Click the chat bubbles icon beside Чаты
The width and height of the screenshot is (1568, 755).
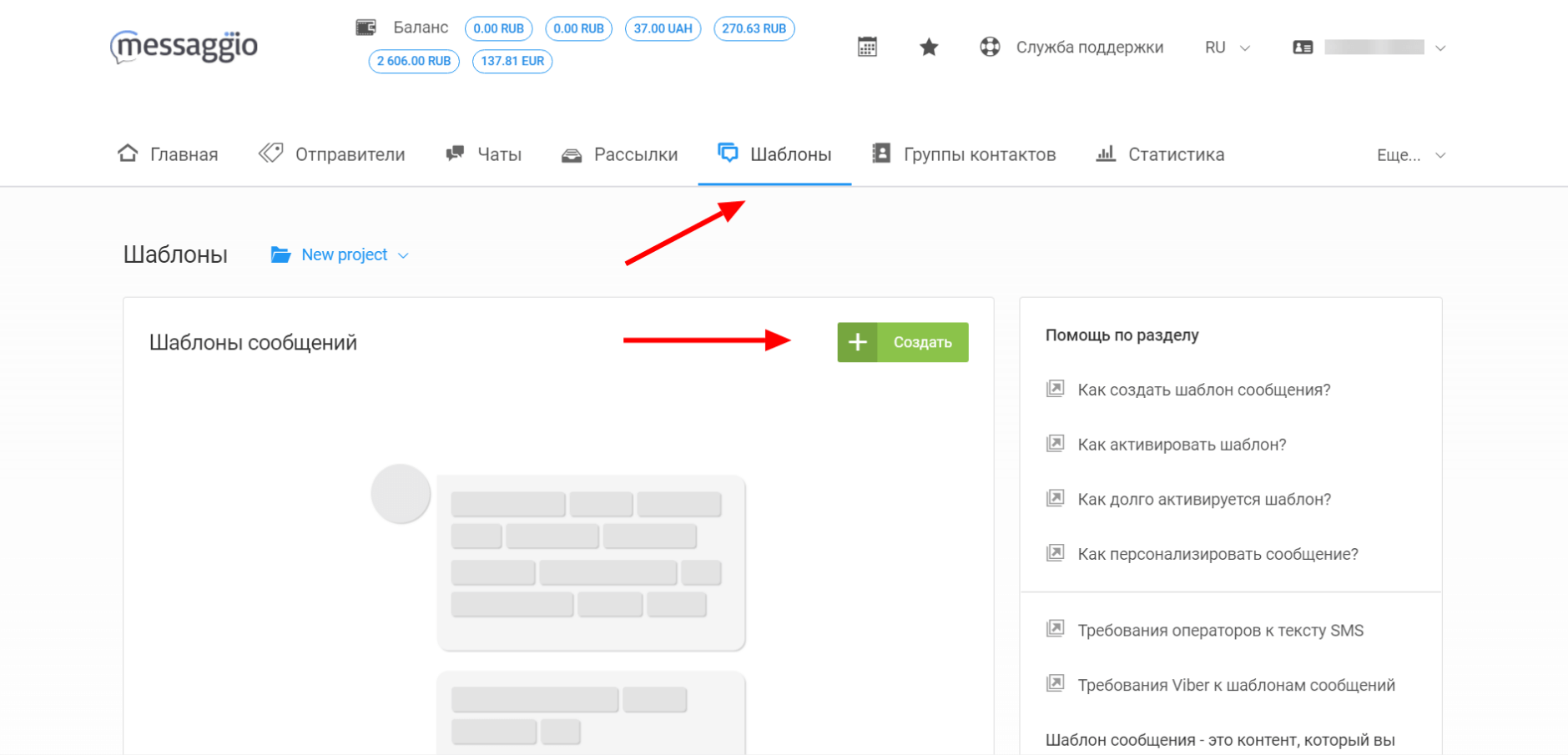coord(455,154)
